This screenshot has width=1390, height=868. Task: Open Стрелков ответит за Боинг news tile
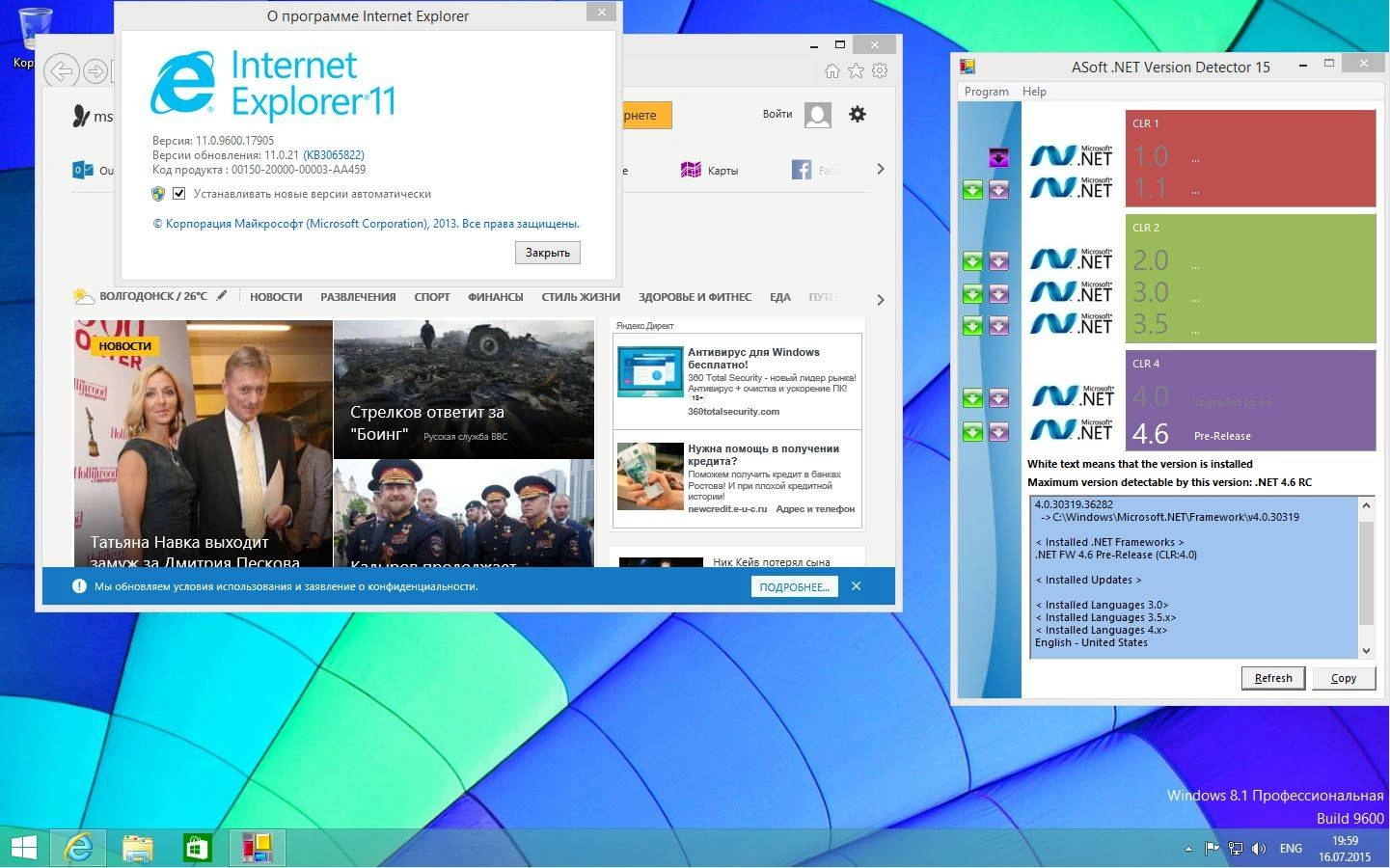pyautogui.click(x=464, y=390)
